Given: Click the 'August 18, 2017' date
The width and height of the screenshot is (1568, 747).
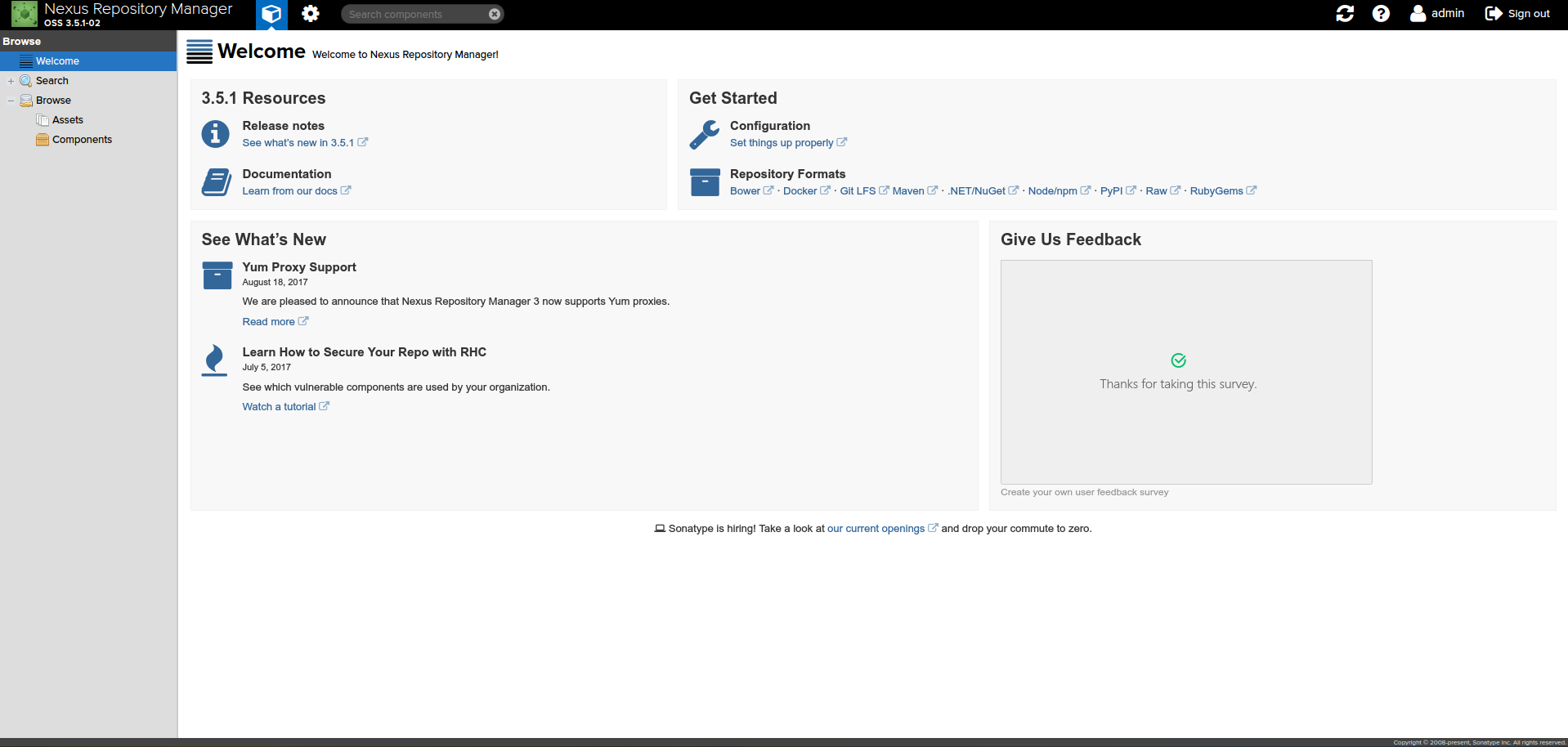Looking at the screenshot, I should coord(276,282).
